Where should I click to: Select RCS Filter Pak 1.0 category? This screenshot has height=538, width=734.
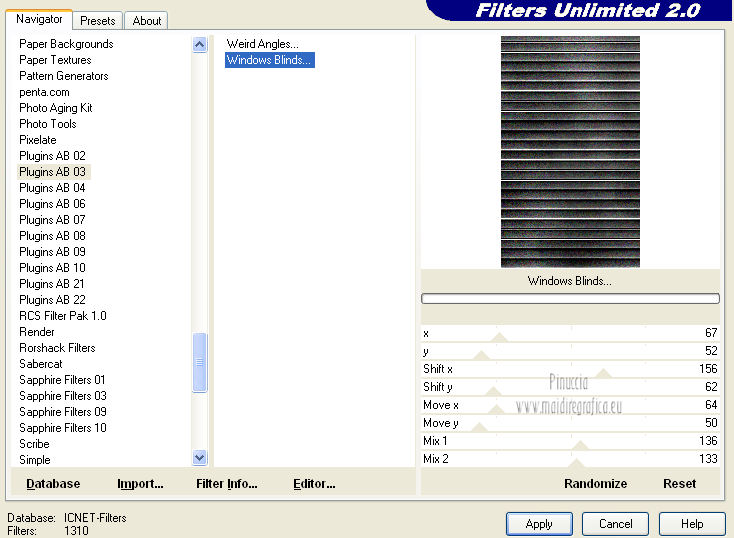click(x=63, y=316)
